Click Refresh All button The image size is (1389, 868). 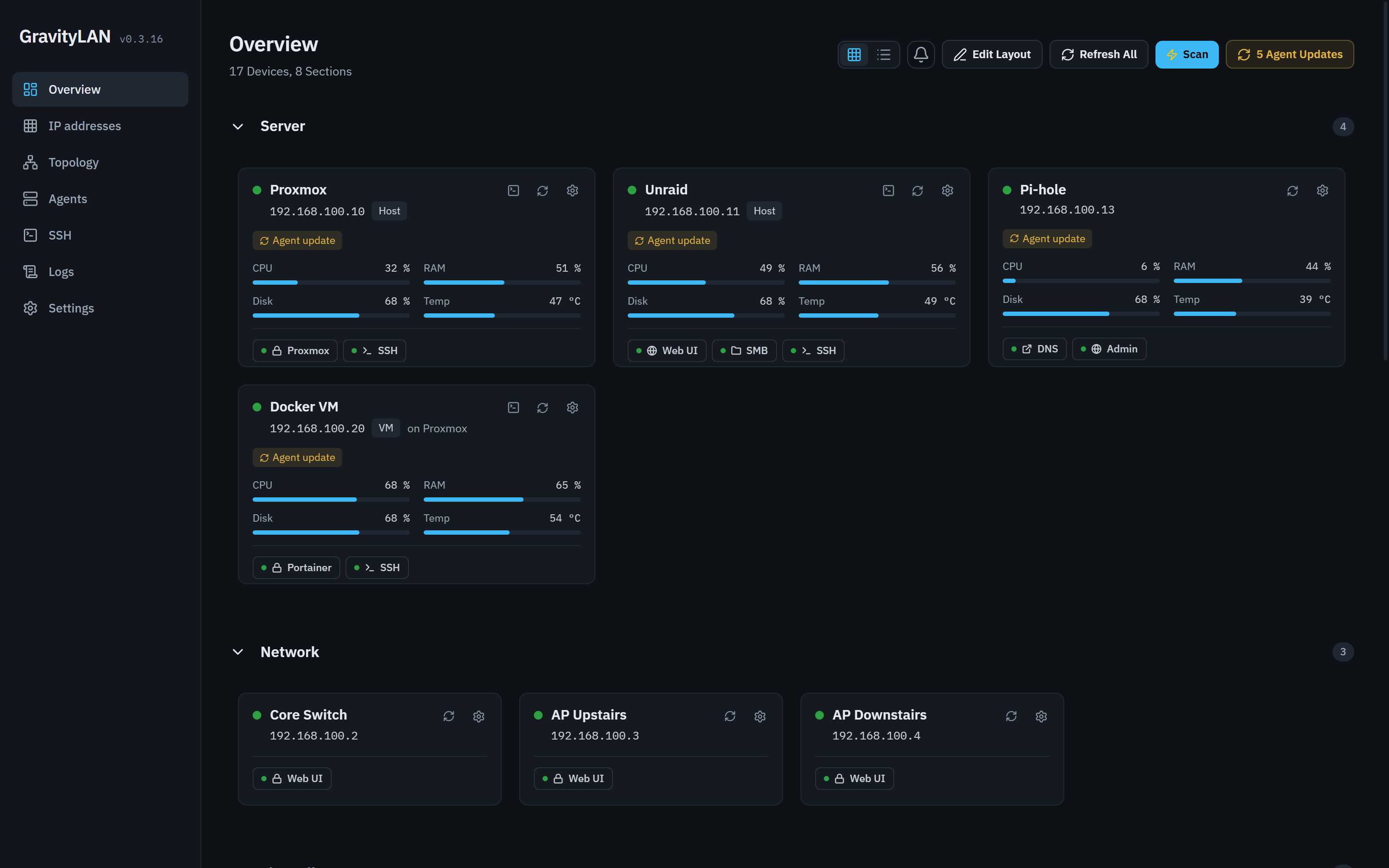[x=1099, y=55]
